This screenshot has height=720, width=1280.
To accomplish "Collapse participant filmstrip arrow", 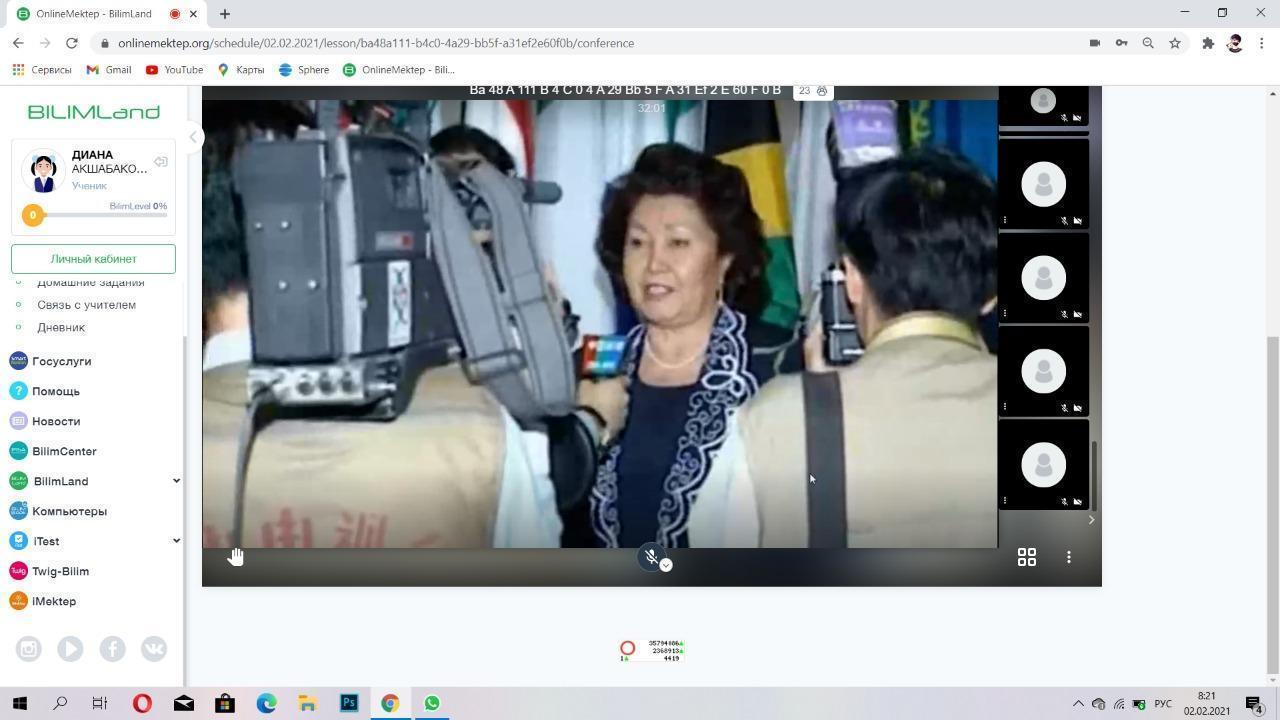I will pos(1091,520).
